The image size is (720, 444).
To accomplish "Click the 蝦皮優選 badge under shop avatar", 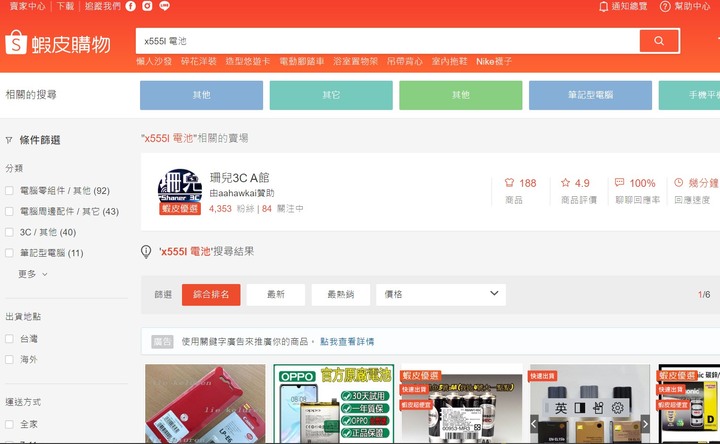I will tap(180, 208).
